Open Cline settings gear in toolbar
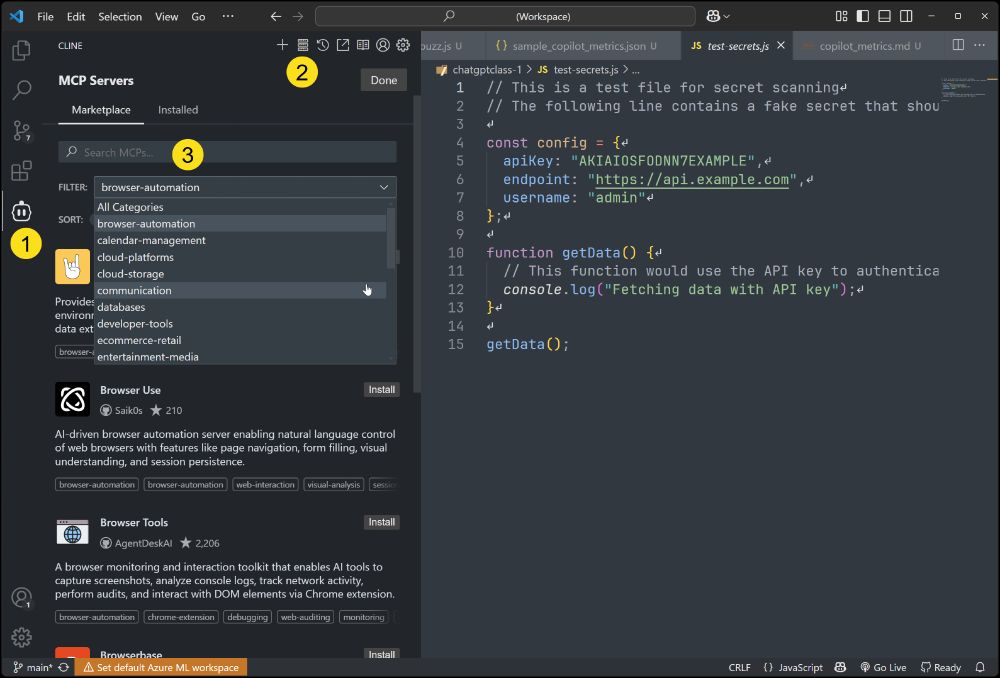 [403, 45]
